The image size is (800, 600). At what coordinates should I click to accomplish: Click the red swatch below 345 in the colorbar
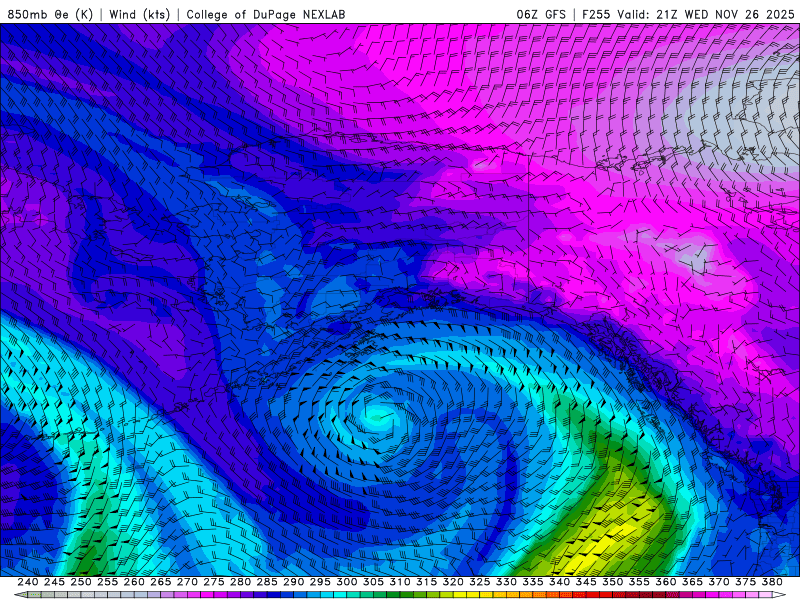click(593, 594)
